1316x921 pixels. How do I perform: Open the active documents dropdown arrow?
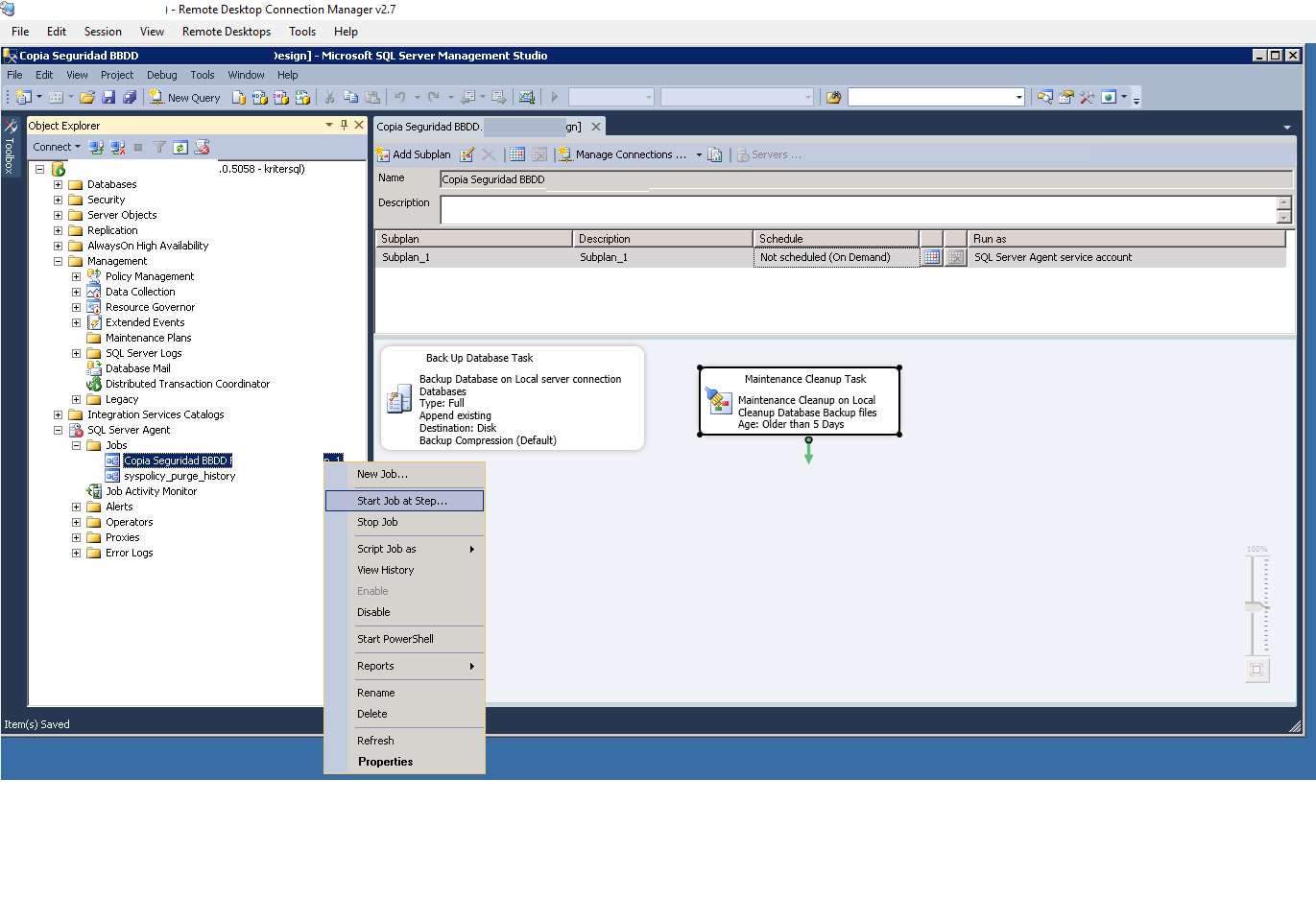pyautogui.click(x=1287, y=127)
